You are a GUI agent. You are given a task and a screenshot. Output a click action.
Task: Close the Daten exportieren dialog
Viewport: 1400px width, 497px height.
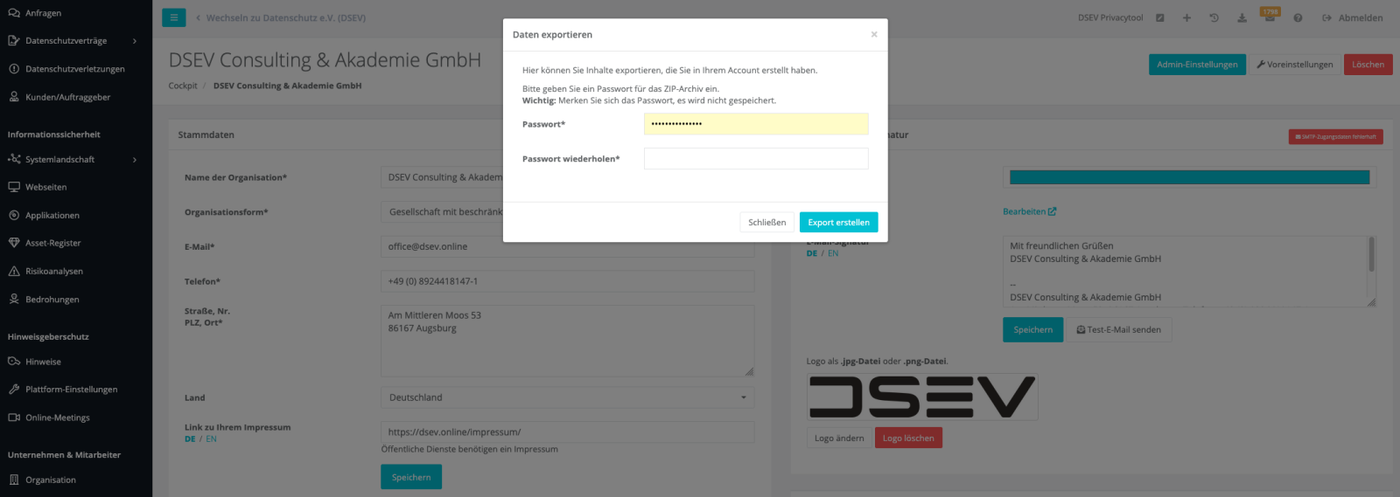click(x=874, y=34)
